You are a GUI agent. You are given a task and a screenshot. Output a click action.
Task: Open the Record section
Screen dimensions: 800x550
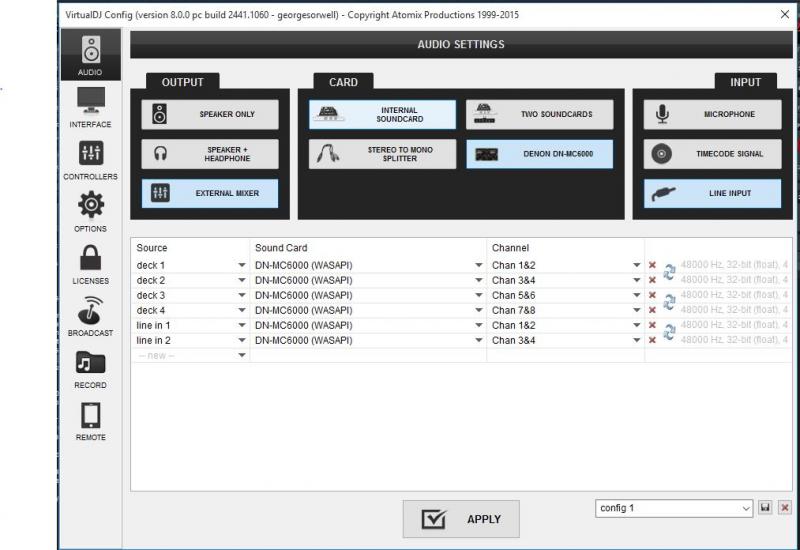tap(90, 369)
